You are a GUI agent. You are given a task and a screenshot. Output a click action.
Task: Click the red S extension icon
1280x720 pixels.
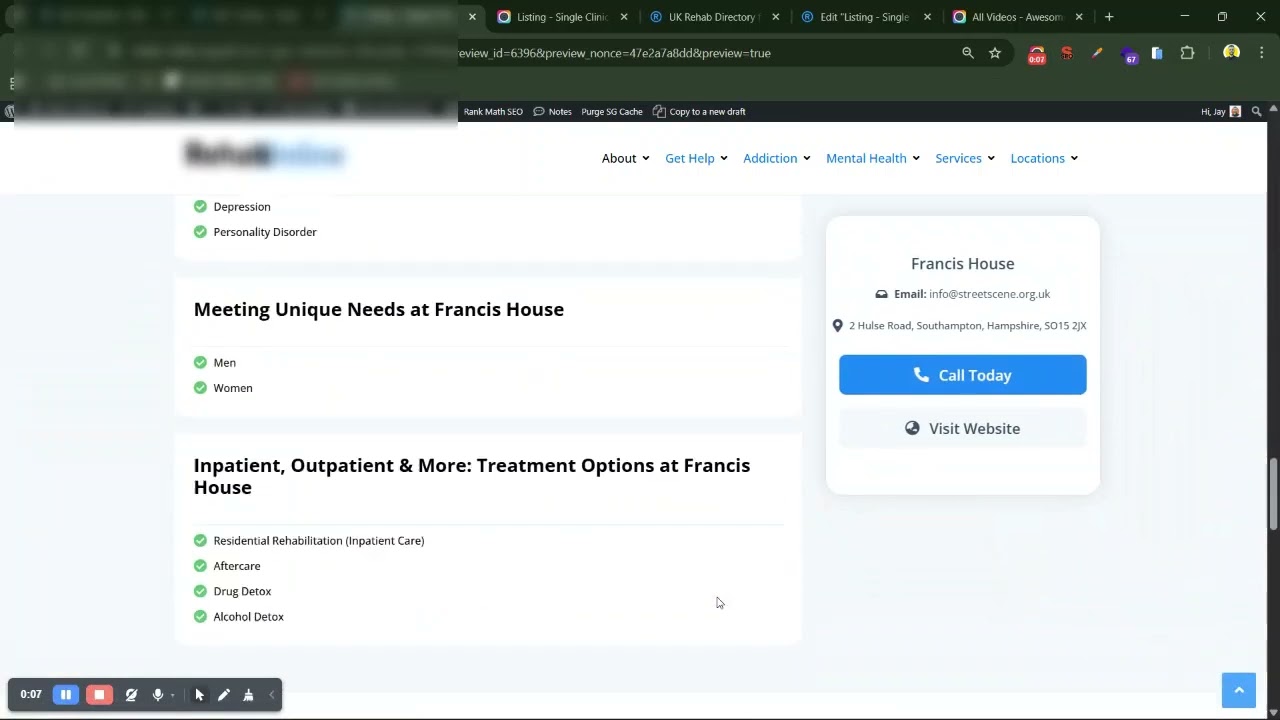click(1067, 53)
